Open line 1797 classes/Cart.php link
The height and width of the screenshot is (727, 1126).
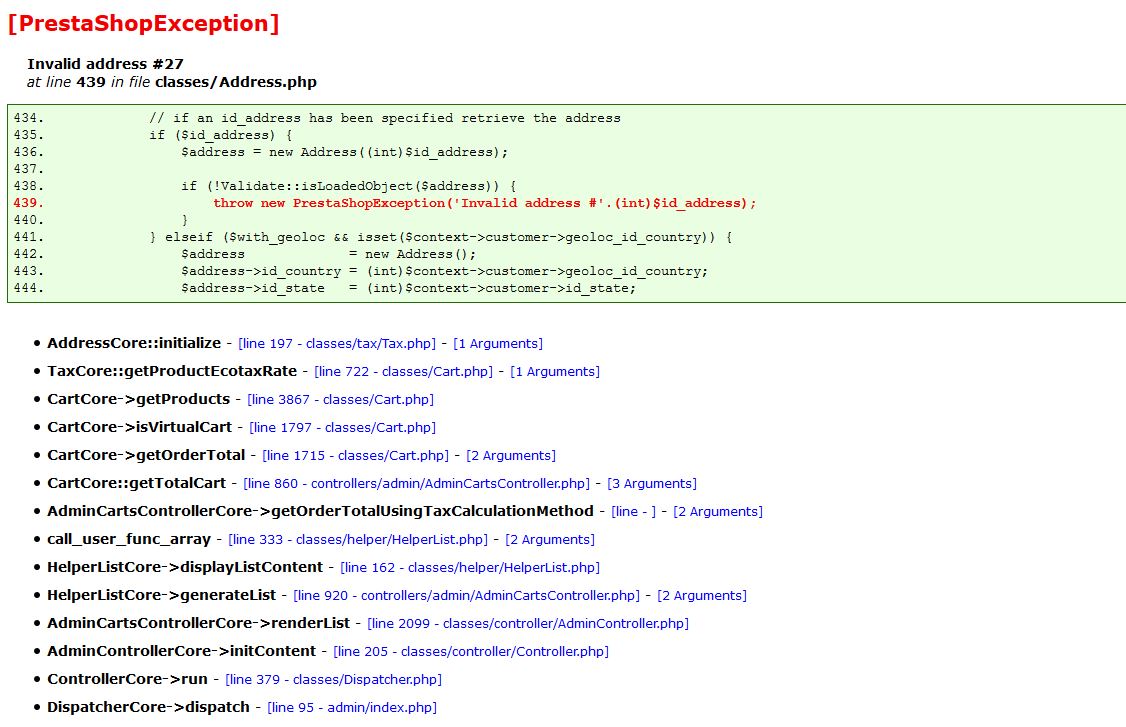(x=343, y=427)
